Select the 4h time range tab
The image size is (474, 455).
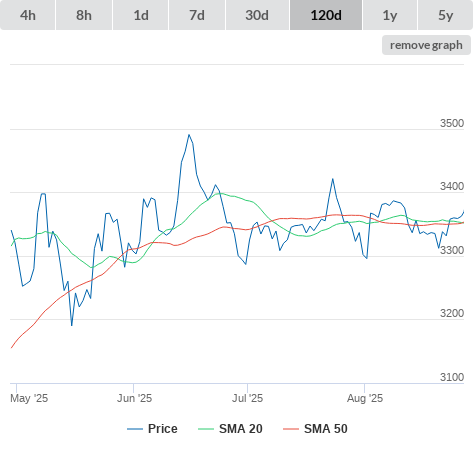28,15
